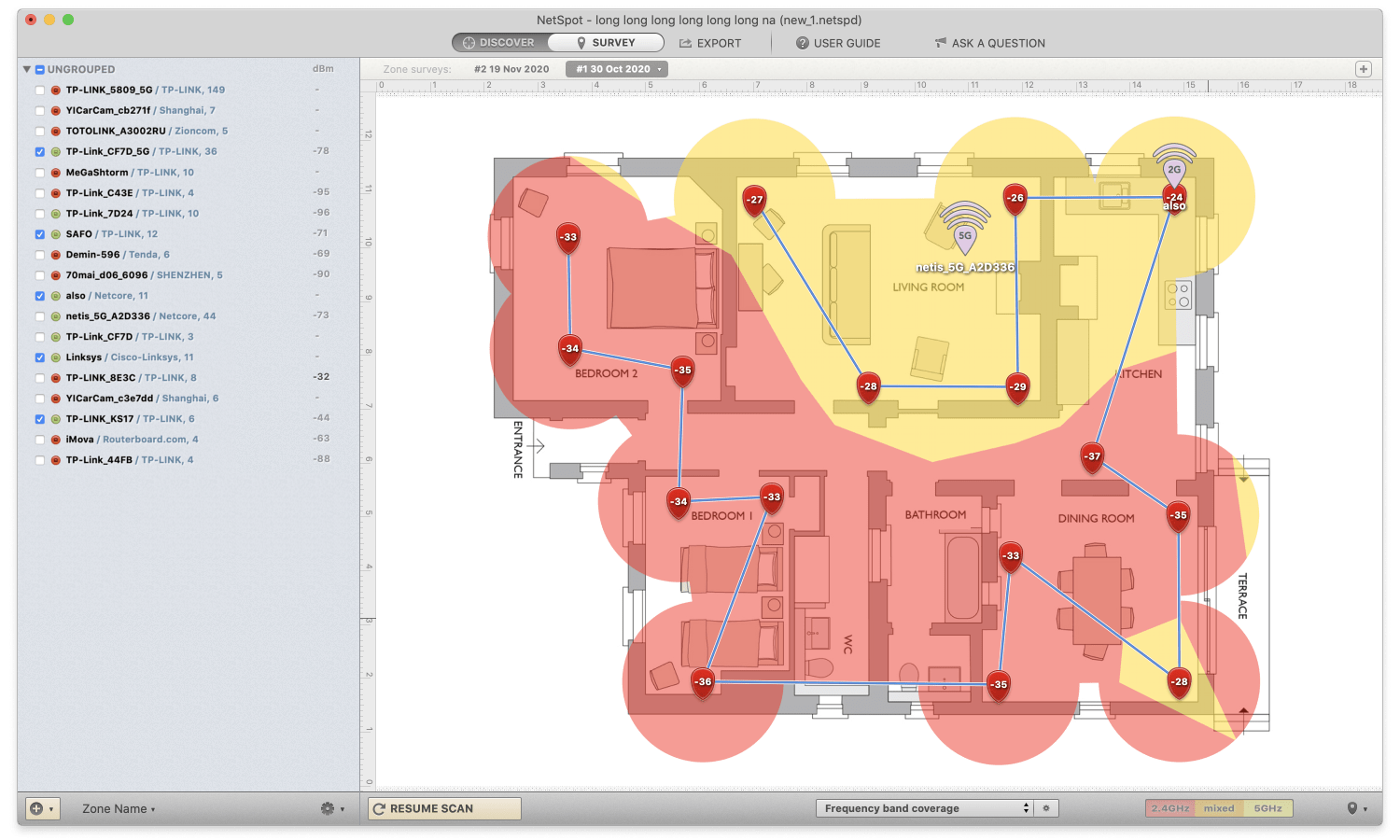Open the Export option
This screenshot has width=1400, height=840.
pyautogui.click(x=710, y=43)
